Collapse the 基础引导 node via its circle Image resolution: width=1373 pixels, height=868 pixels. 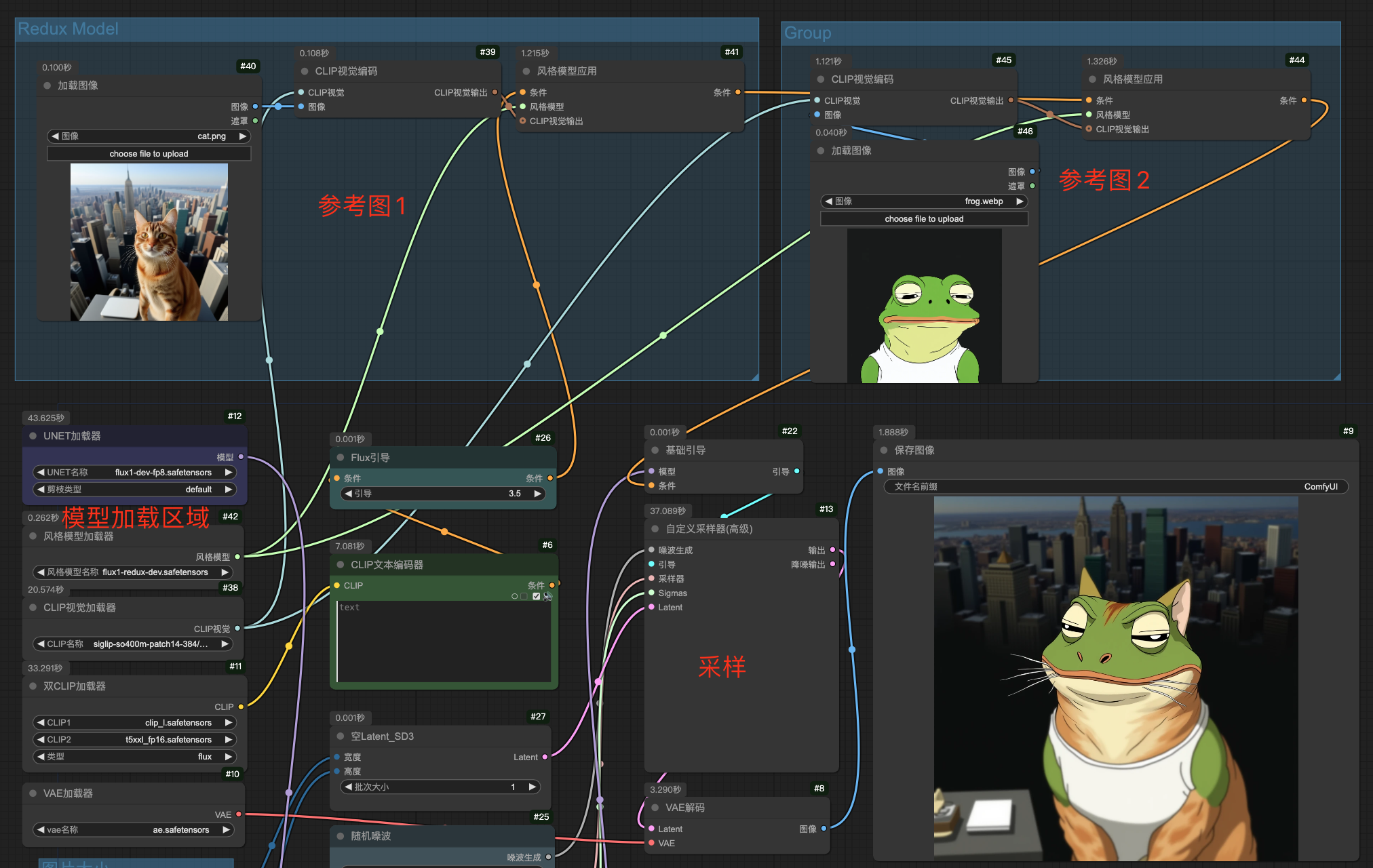coord(653,450)
